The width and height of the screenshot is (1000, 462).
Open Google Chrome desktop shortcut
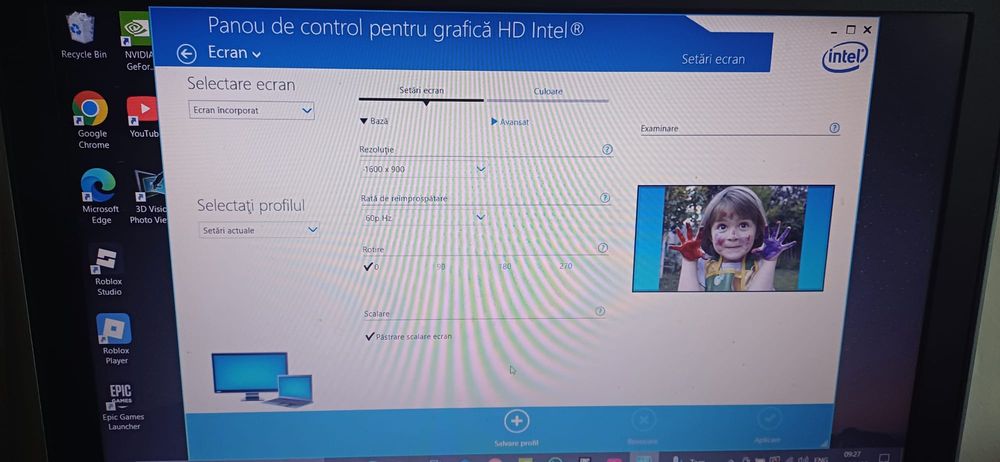92,121
